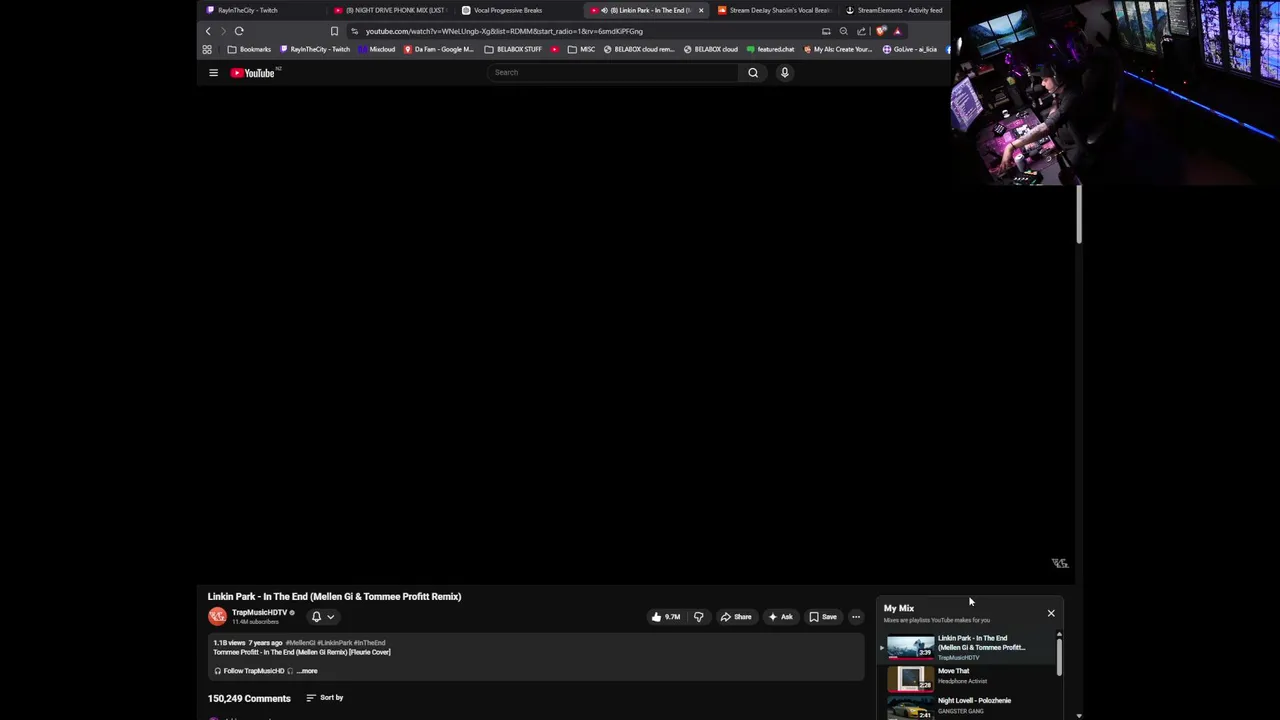
Task: Open the apps grid in bookmarks bar
Action: coord(207,49)
